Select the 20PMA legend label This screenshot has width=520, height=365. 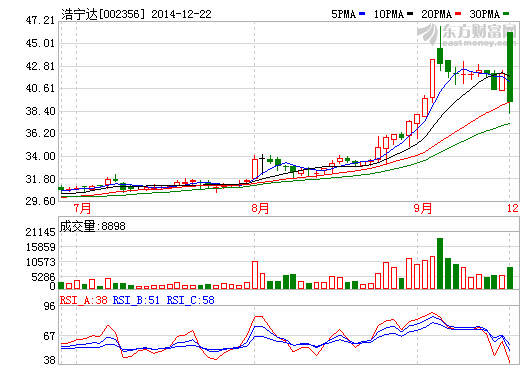(x=437, y=14)
